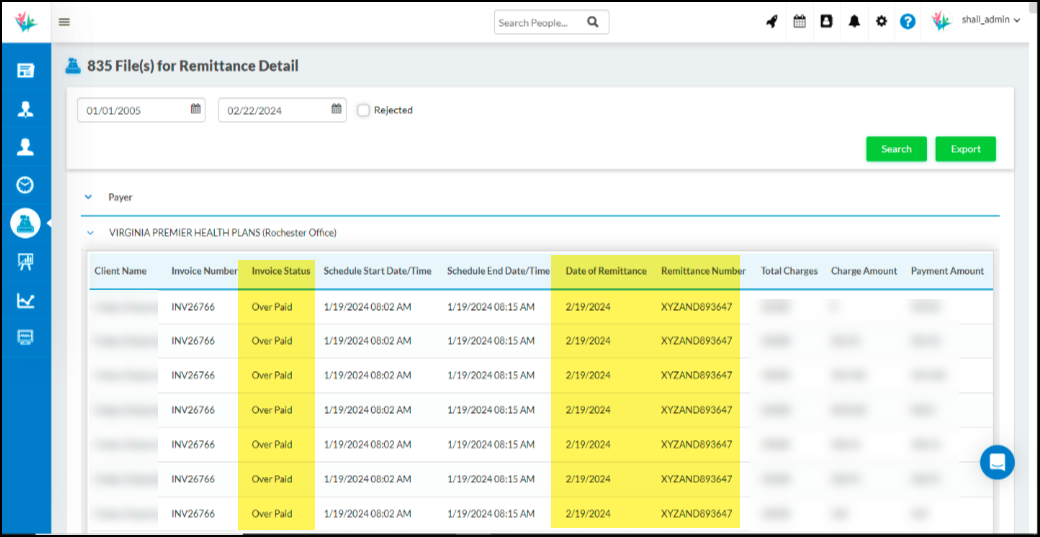Click the Date of Remittance column header

coord(605,271)
